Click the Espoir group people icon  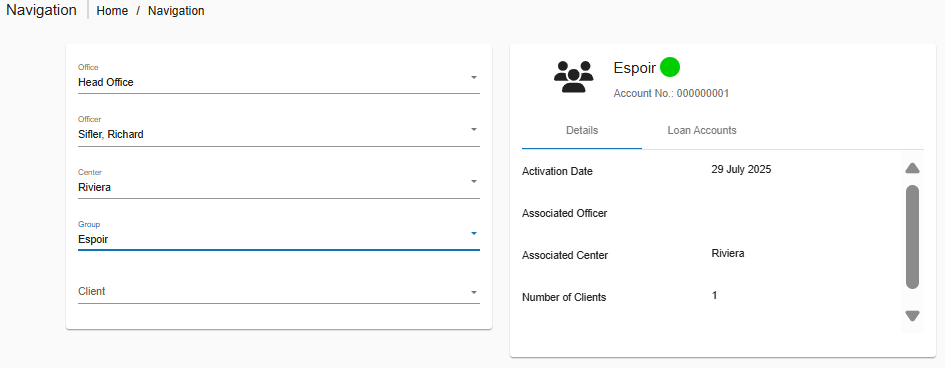[x=573, y=76]
